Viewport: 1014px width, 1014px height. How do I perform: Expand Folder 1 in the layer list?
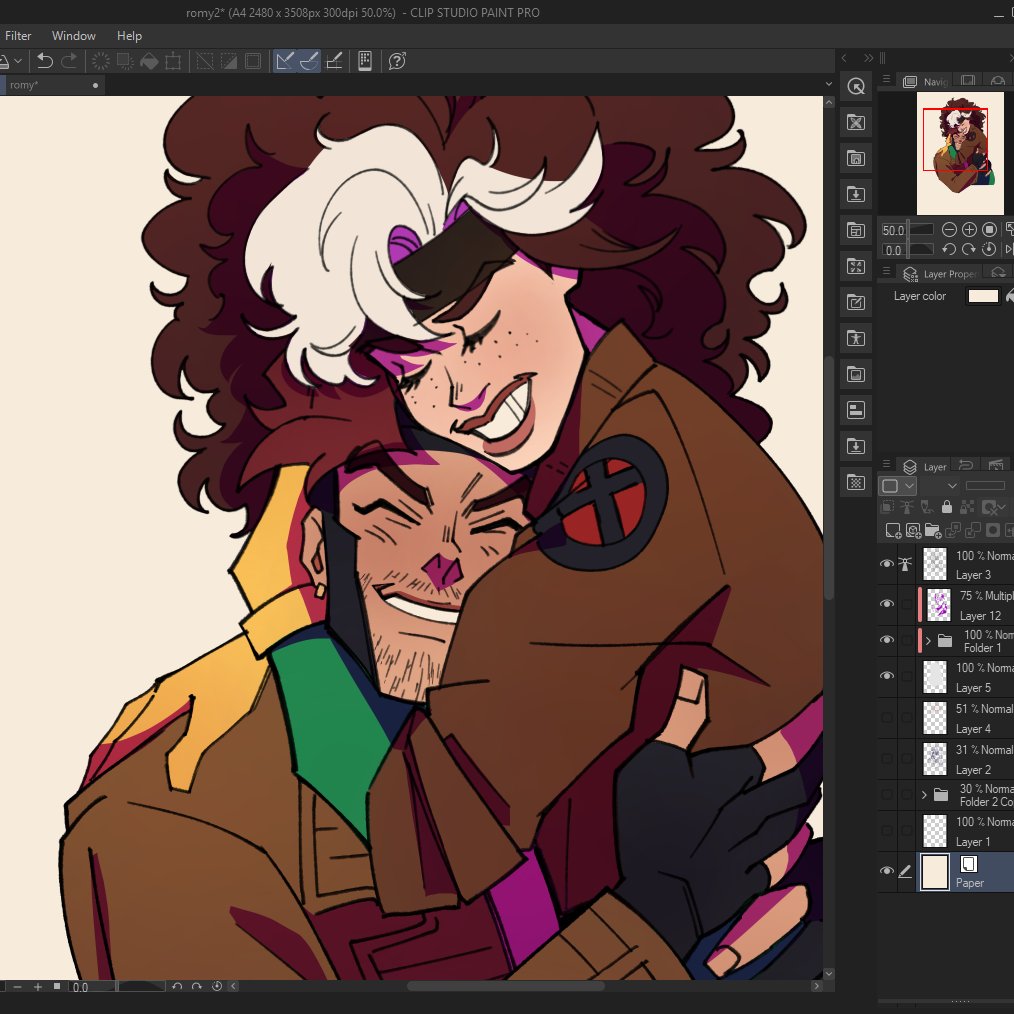coord(926,640)
